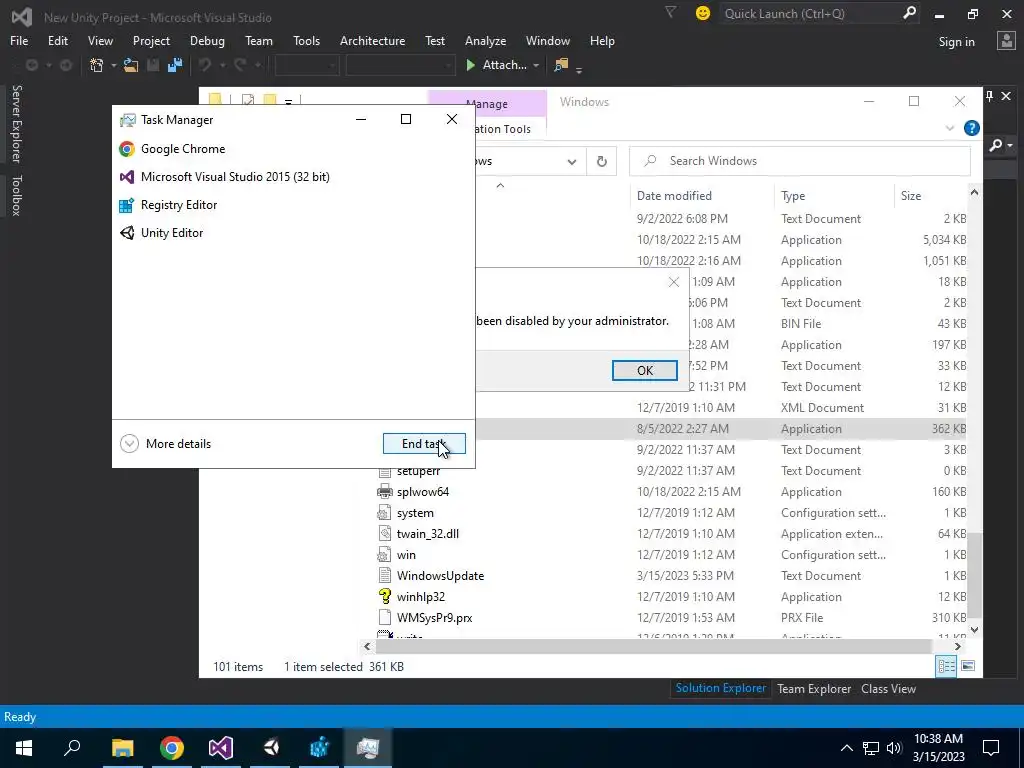The image size is (1024, 768).
Task: Click the blue Help question mark in File Explorer
Action: (x=972, y=128)
